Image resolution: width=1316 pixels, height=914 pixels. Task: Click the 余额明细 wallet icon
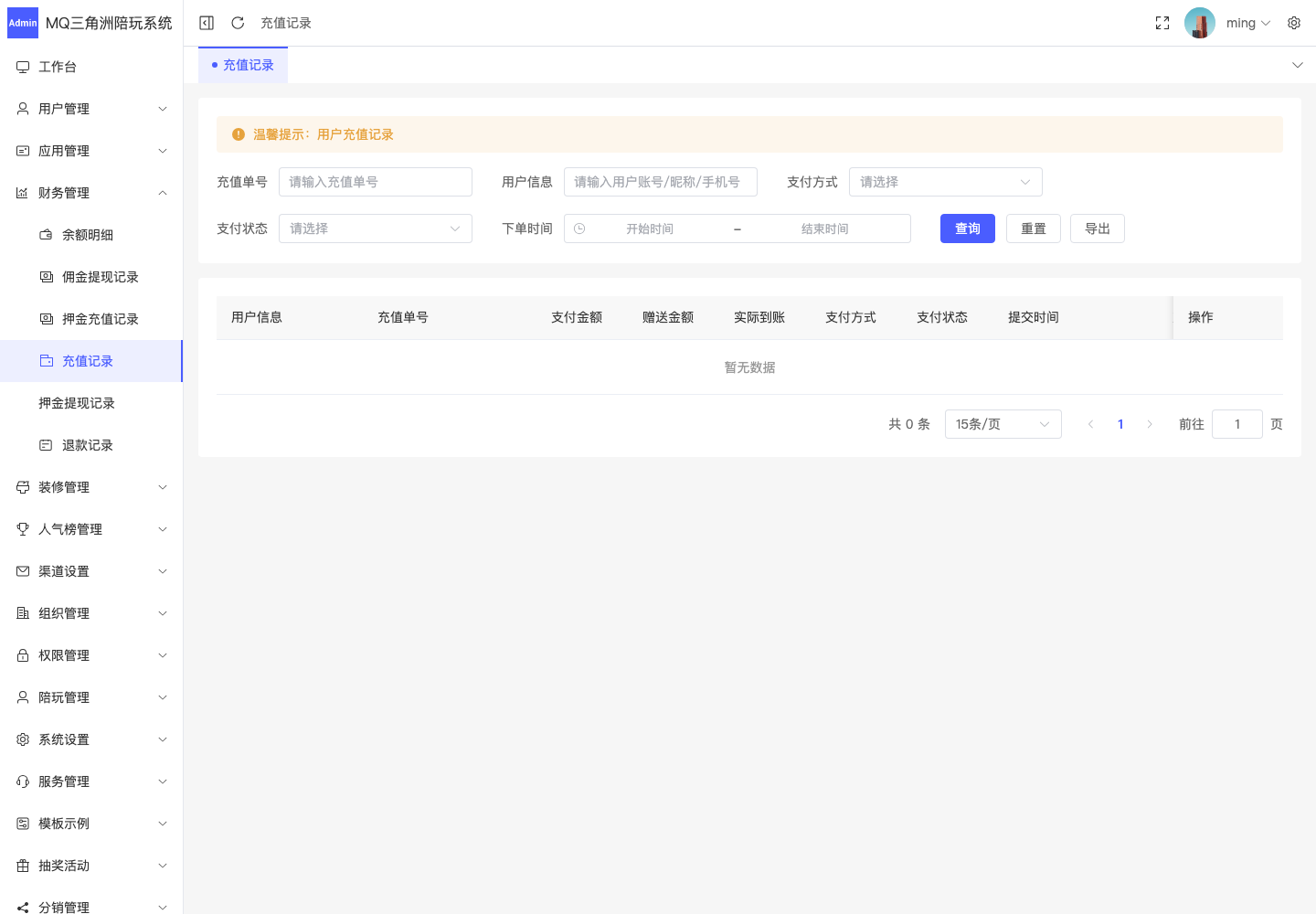pyautogui.click(x=47, y=235)
